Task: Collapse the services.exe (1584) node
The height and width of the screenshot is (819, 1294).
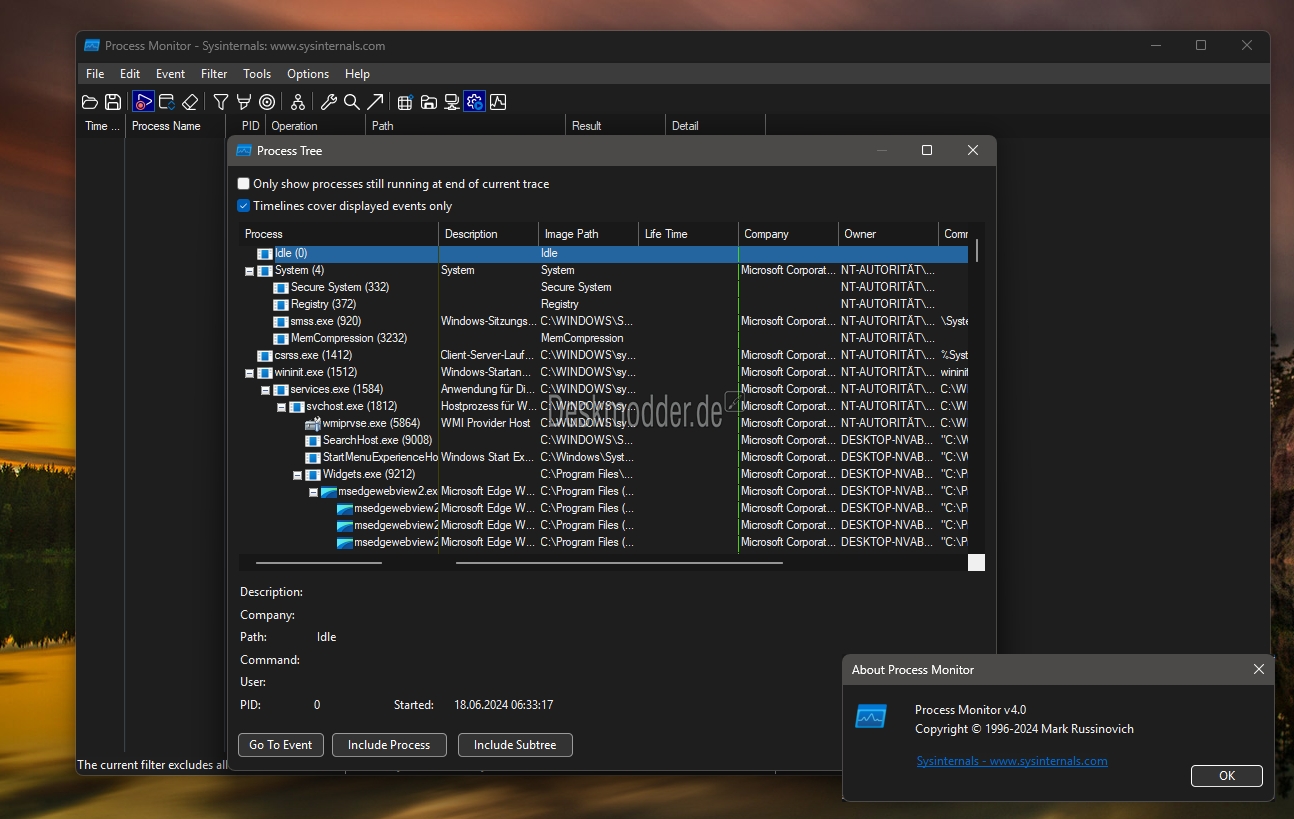Action: click(265, 390)
